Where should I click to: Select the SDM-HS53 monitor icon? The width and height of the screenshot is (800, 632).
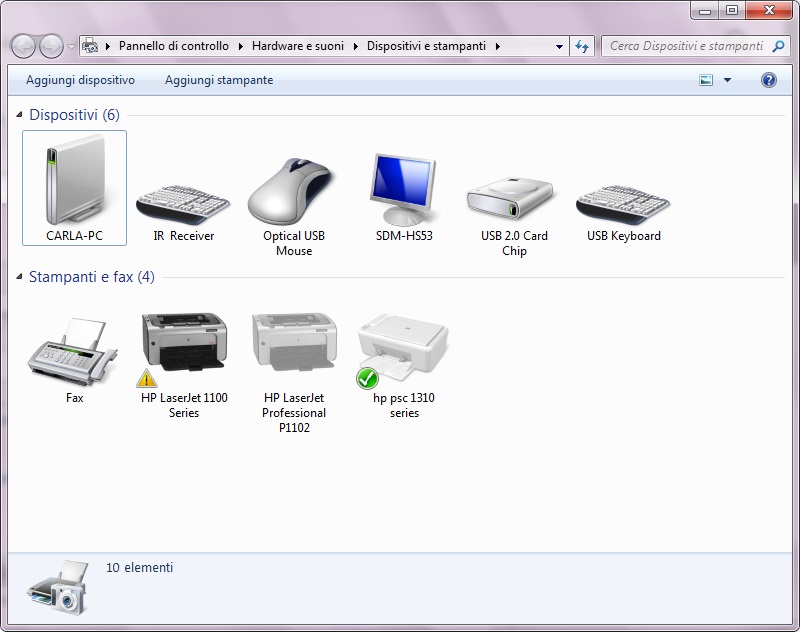tap(403, 189)
